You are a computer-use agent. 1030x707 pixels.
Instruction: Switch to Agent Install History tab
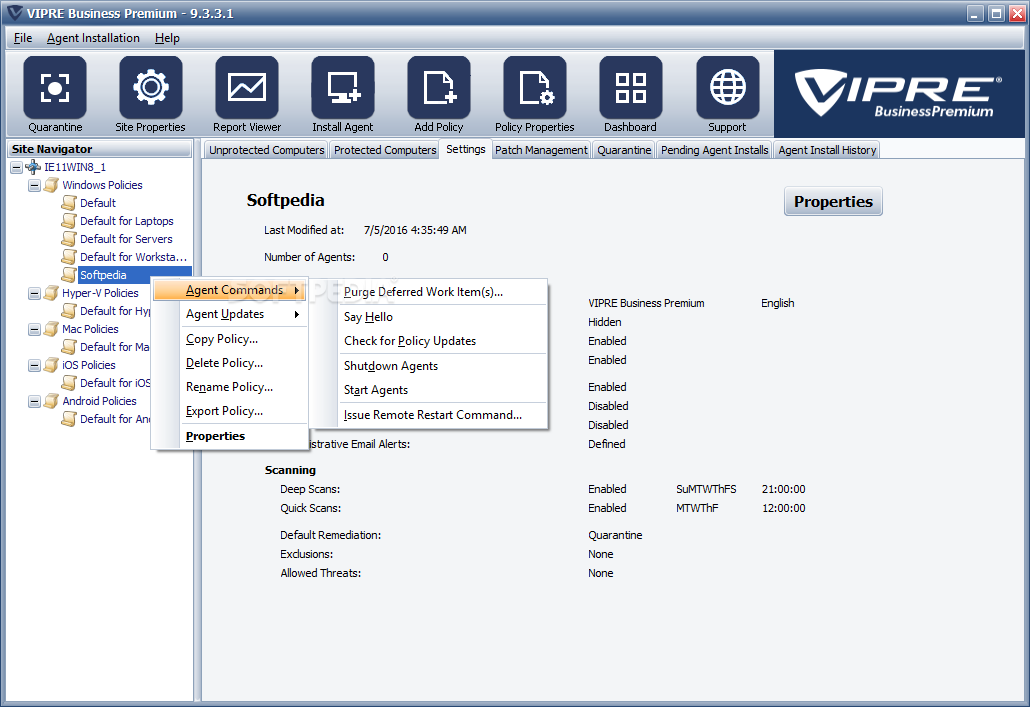coord(827,150)
